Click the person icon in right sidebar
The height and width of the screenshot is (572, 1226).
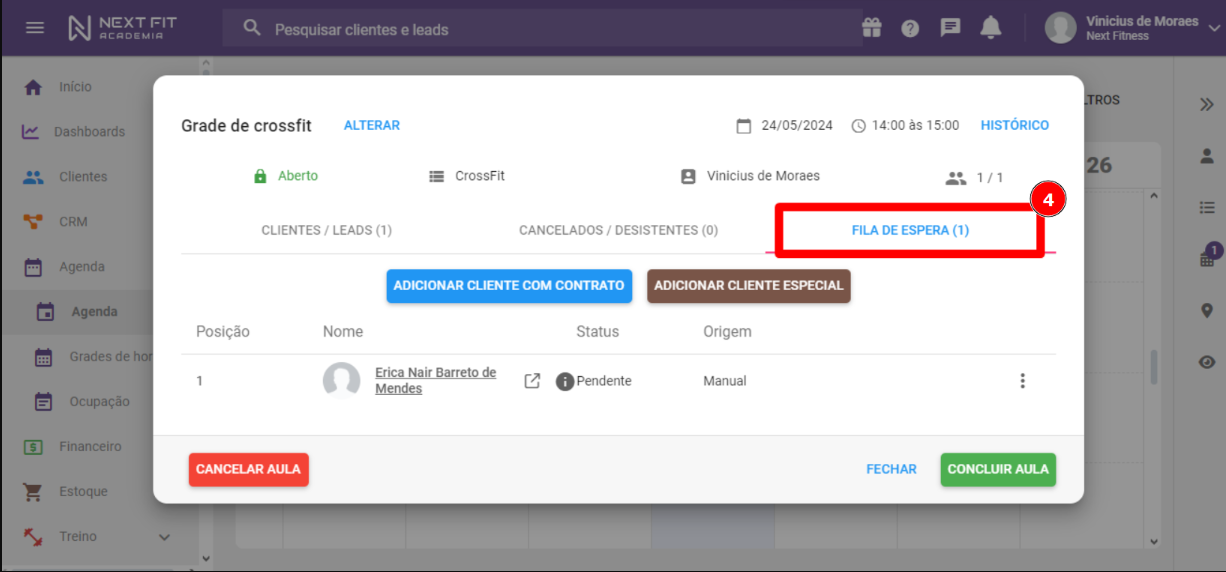point(1207,156)
